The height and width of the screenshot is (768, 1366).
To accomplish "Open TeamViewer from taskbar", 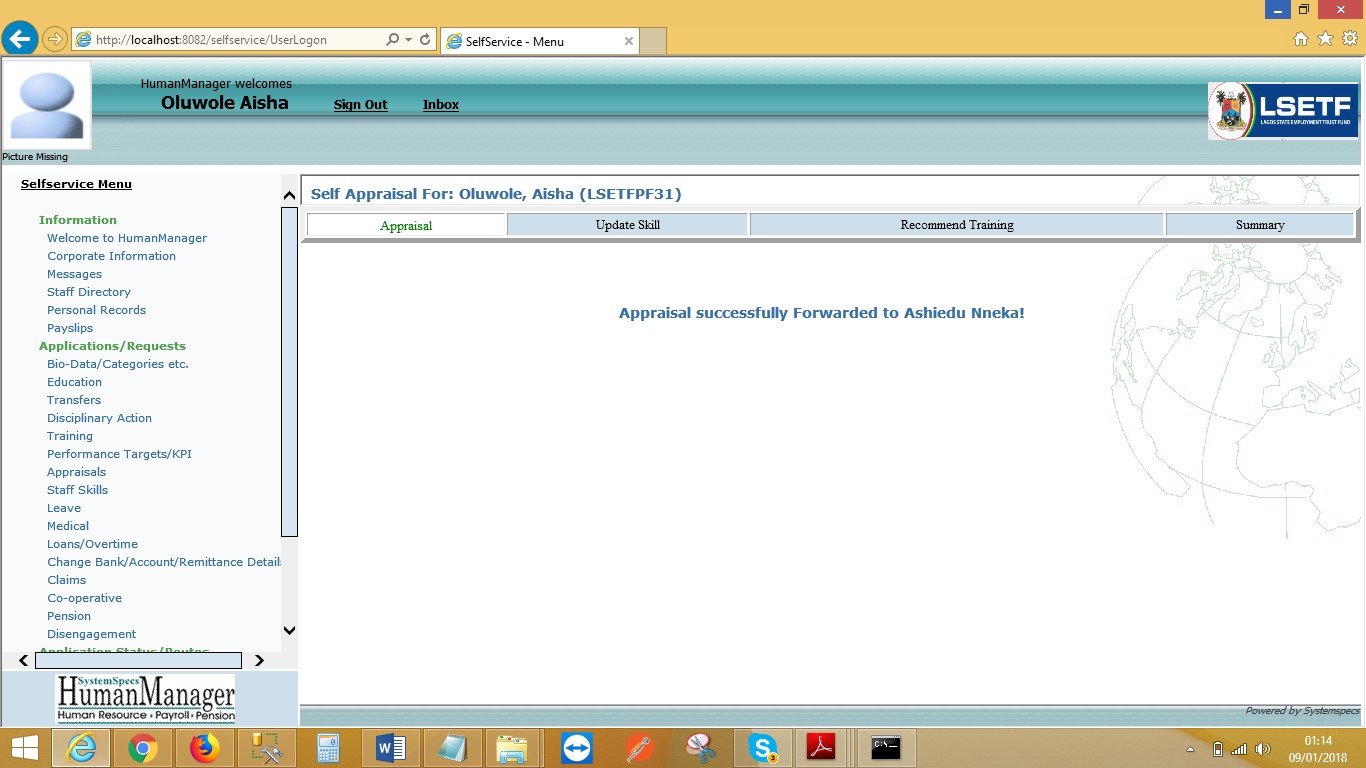I will [576, 748].
